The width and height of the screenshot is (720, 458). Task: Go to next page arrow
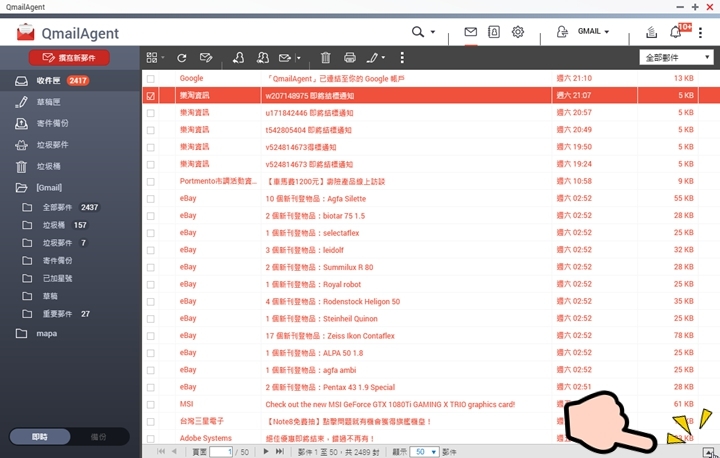(x=265, y=452)
